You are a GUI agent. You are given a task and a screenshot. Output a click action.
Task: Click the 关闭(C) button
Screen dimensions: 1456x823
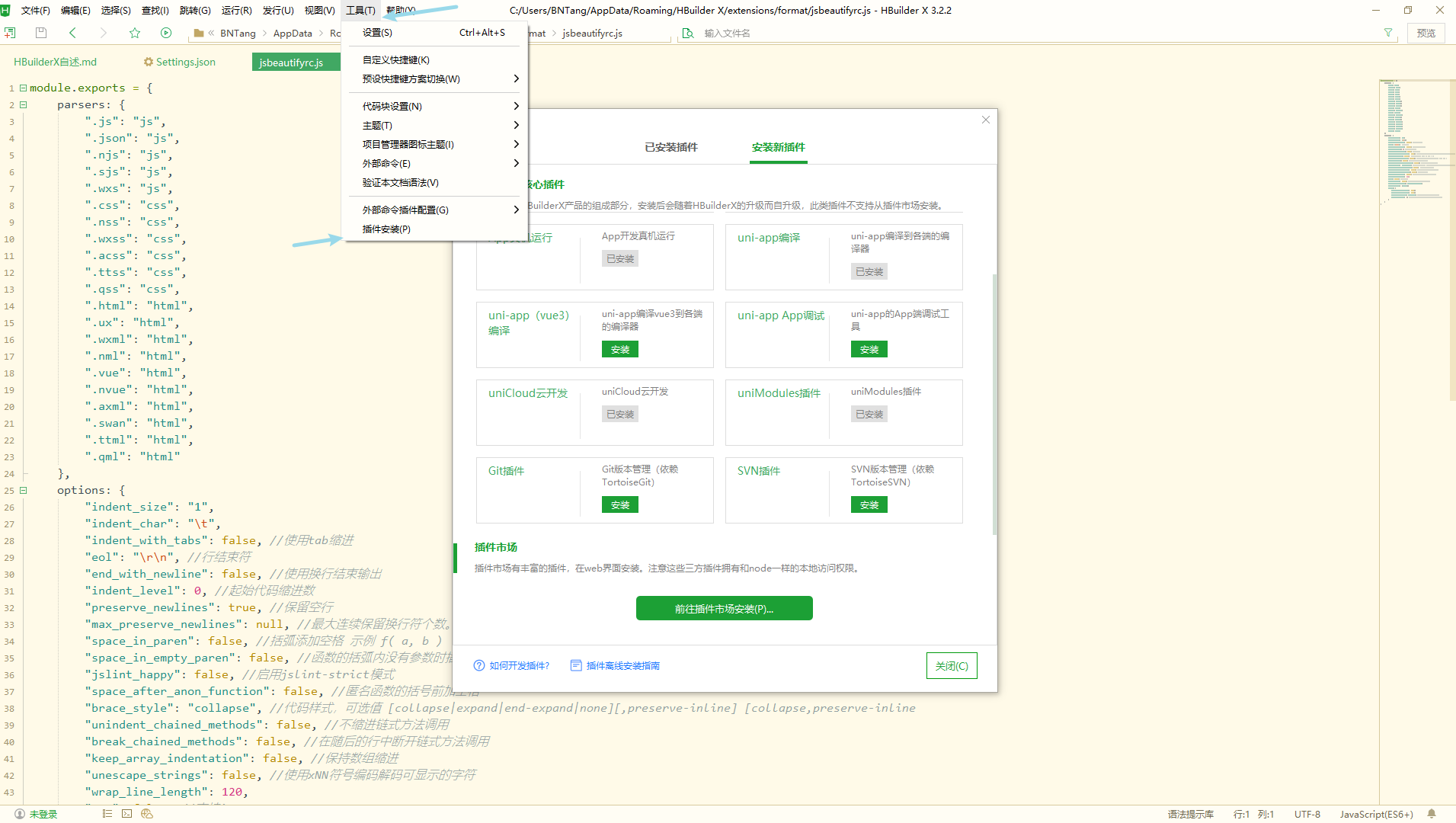(x=952, y=666)
